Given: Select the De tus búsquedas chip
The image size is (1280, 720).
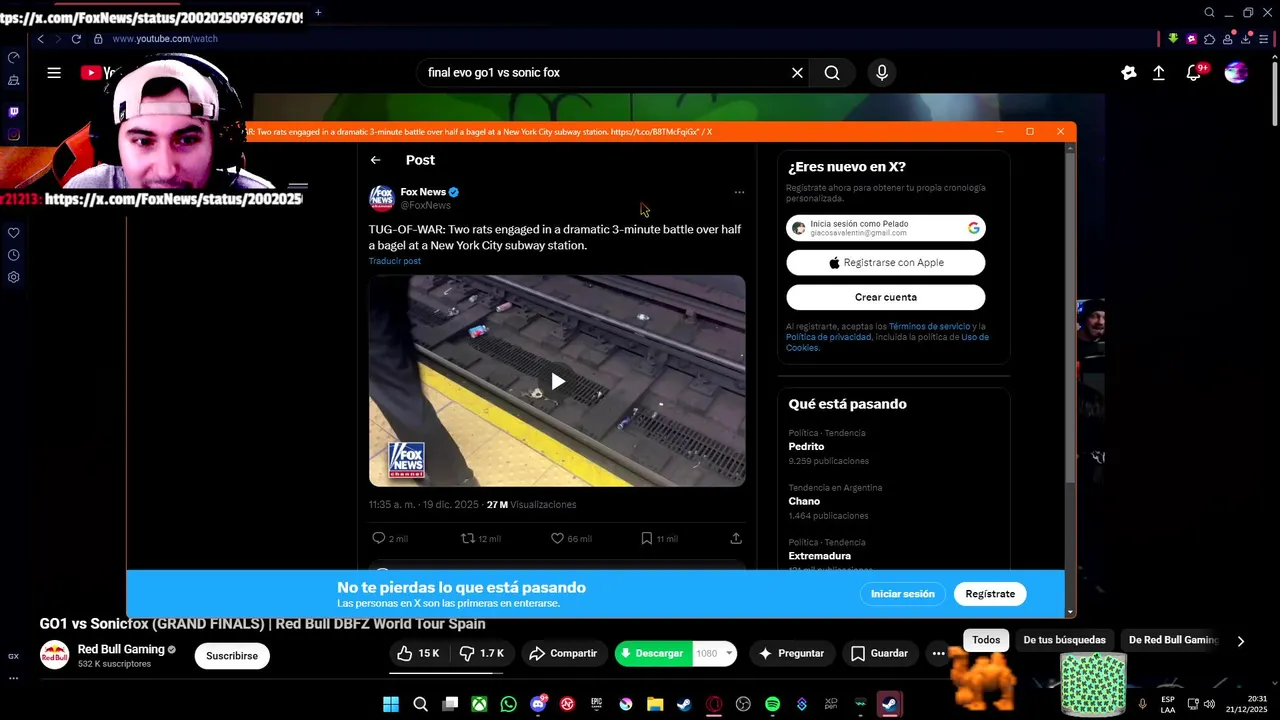Looking at the screenshot, I should [1064, 640].
